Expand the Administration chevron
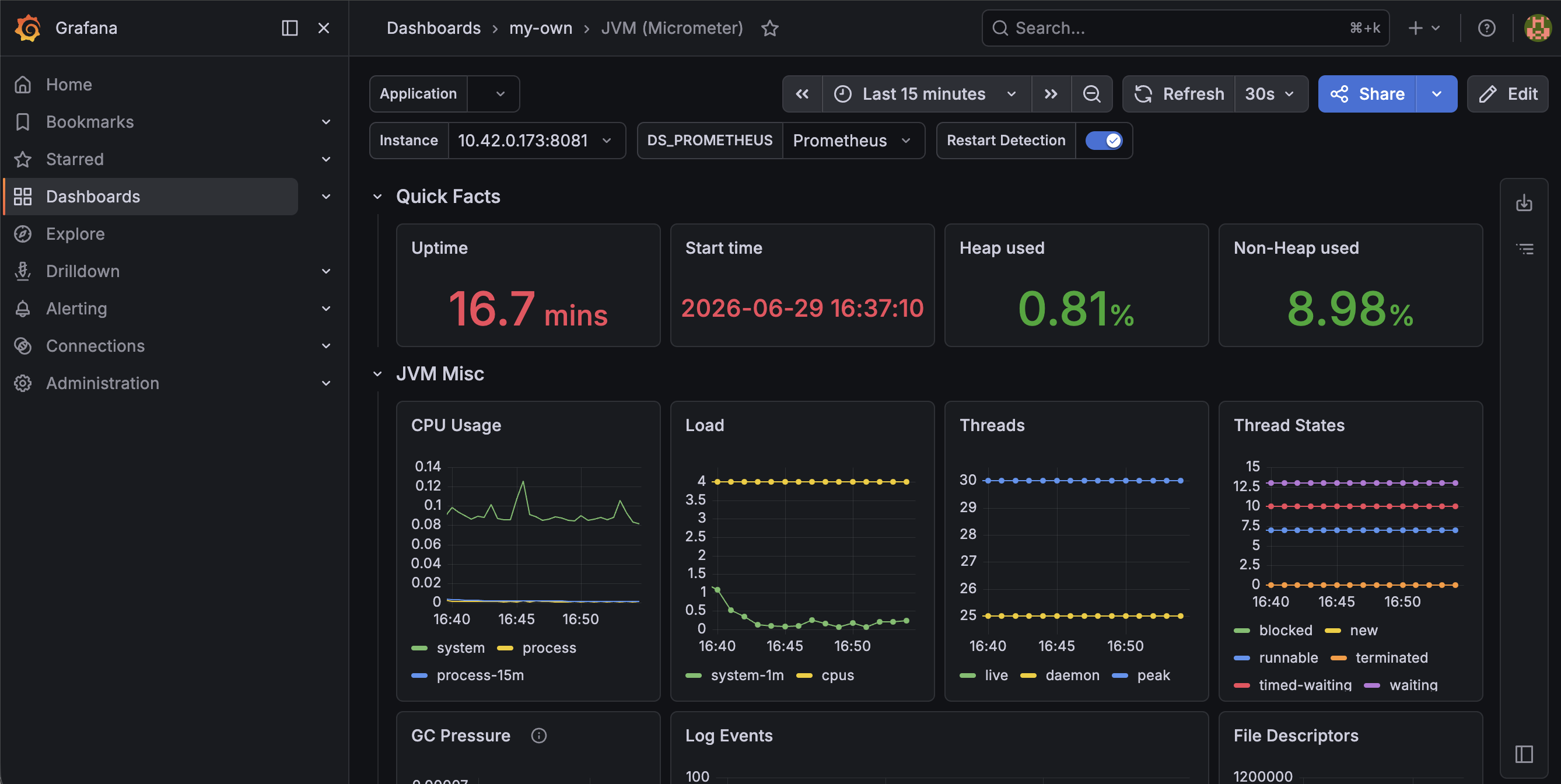This screenshot has width=1561, height=784. [326, 383]
